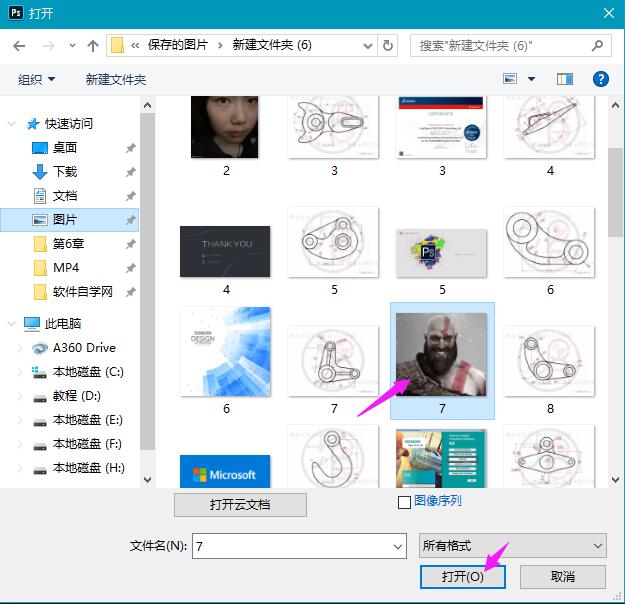The width and height of the screenshot is (625, 604).
Task: Open recent locations chevron beside forward arrow
Action: click(72, 45)
